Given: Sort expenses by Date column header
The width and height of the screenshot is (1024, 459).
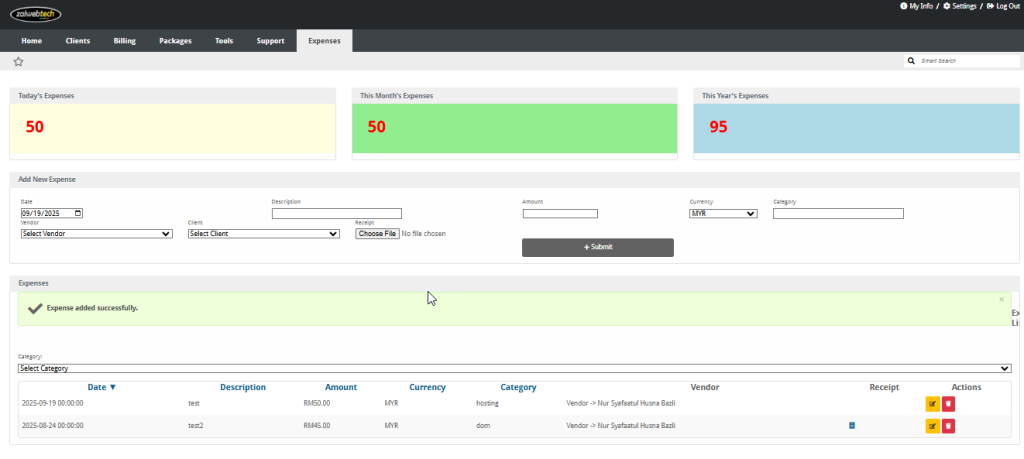Looking at the screenshot, I should point(101,387).
